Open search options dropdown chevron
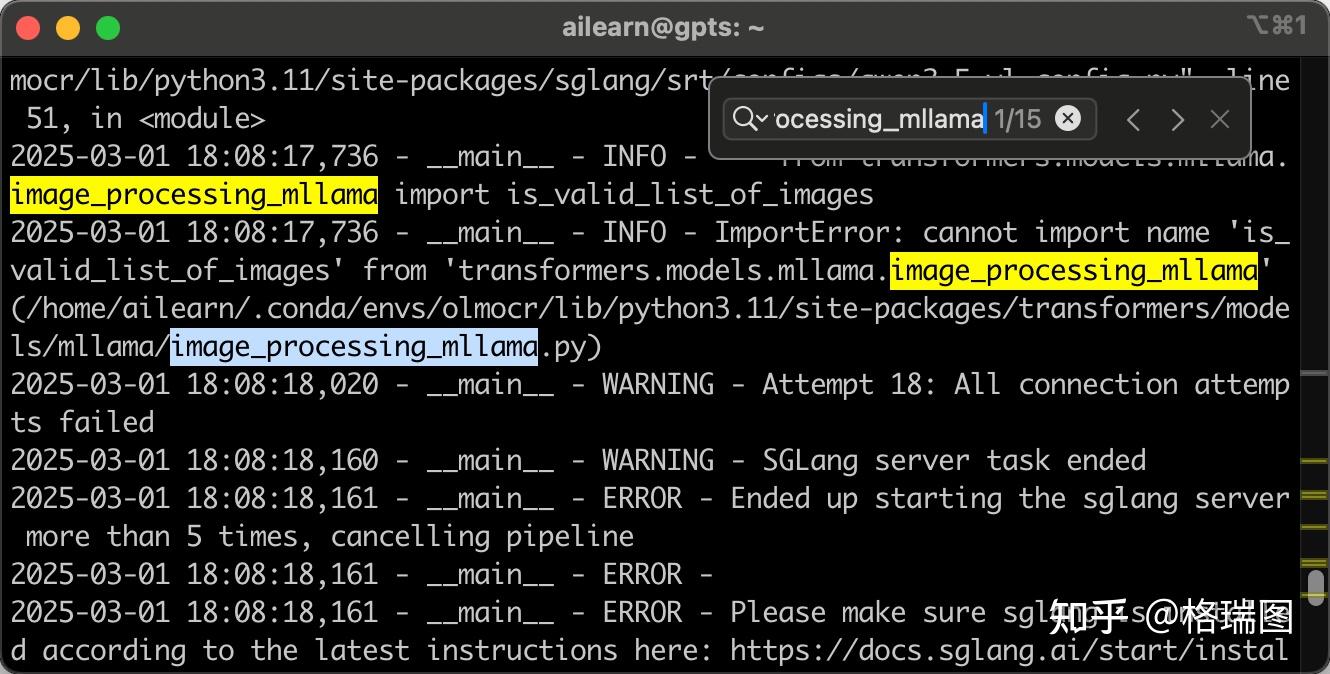 click(x=763, y=120)
